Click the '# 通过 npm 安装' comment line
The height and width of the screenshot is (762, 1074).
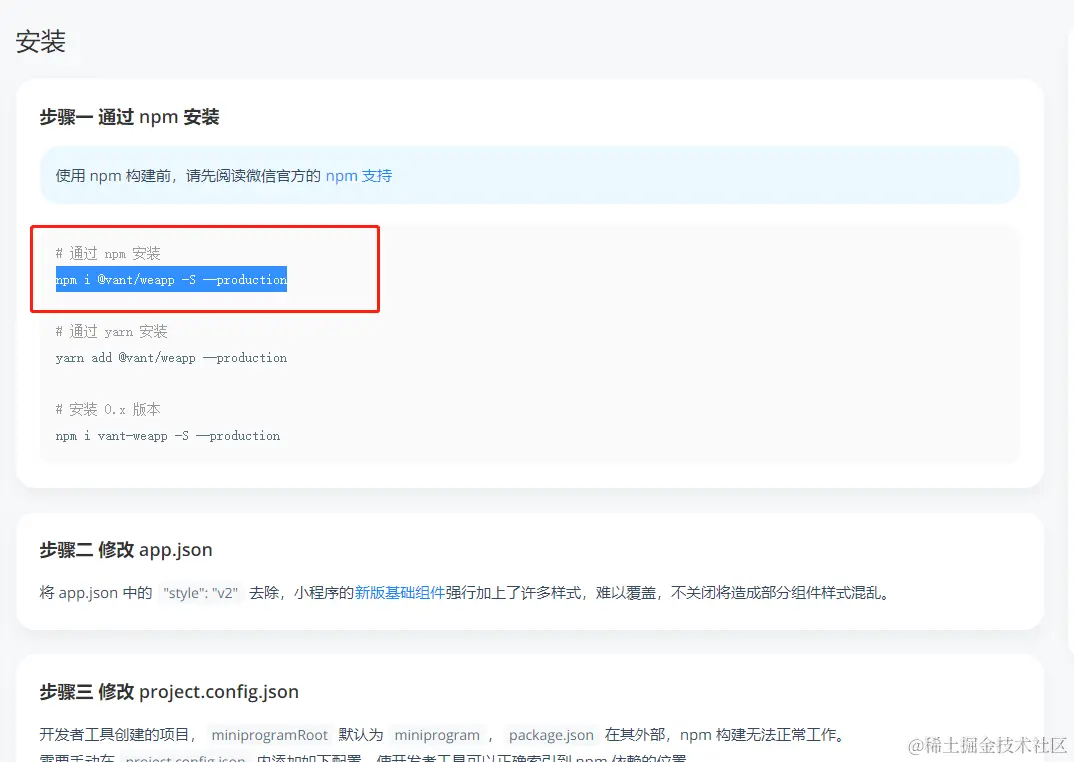108,254
